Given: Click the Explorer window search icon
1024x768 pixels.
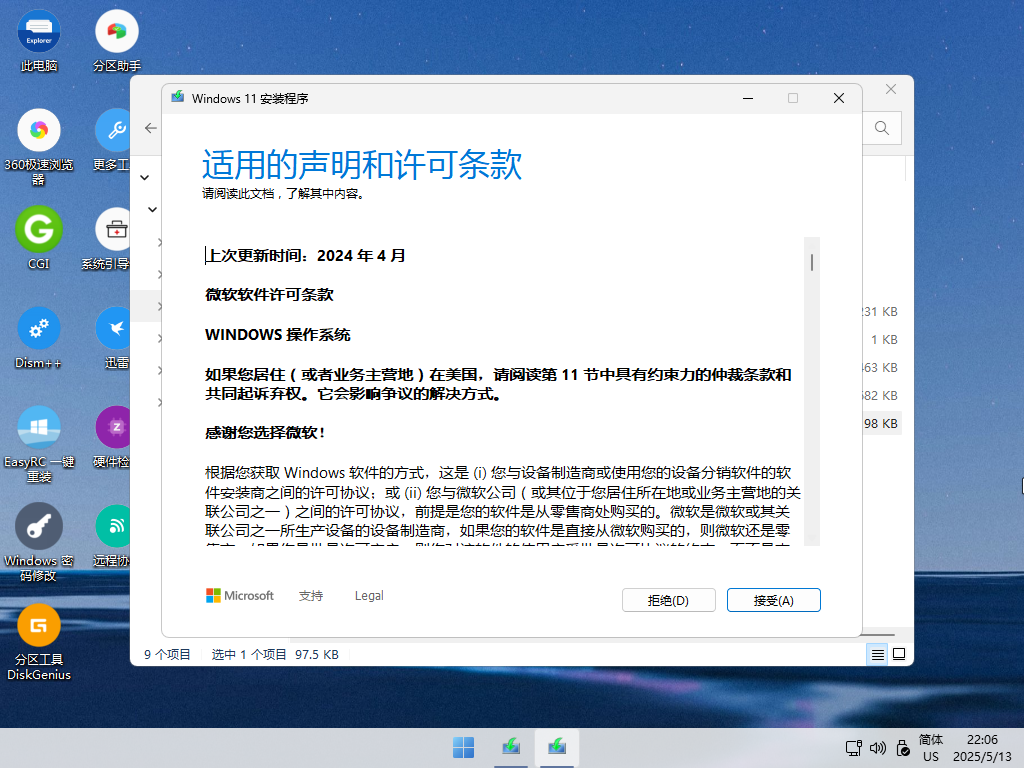Looking at the screenshot, I should point(882,128).
